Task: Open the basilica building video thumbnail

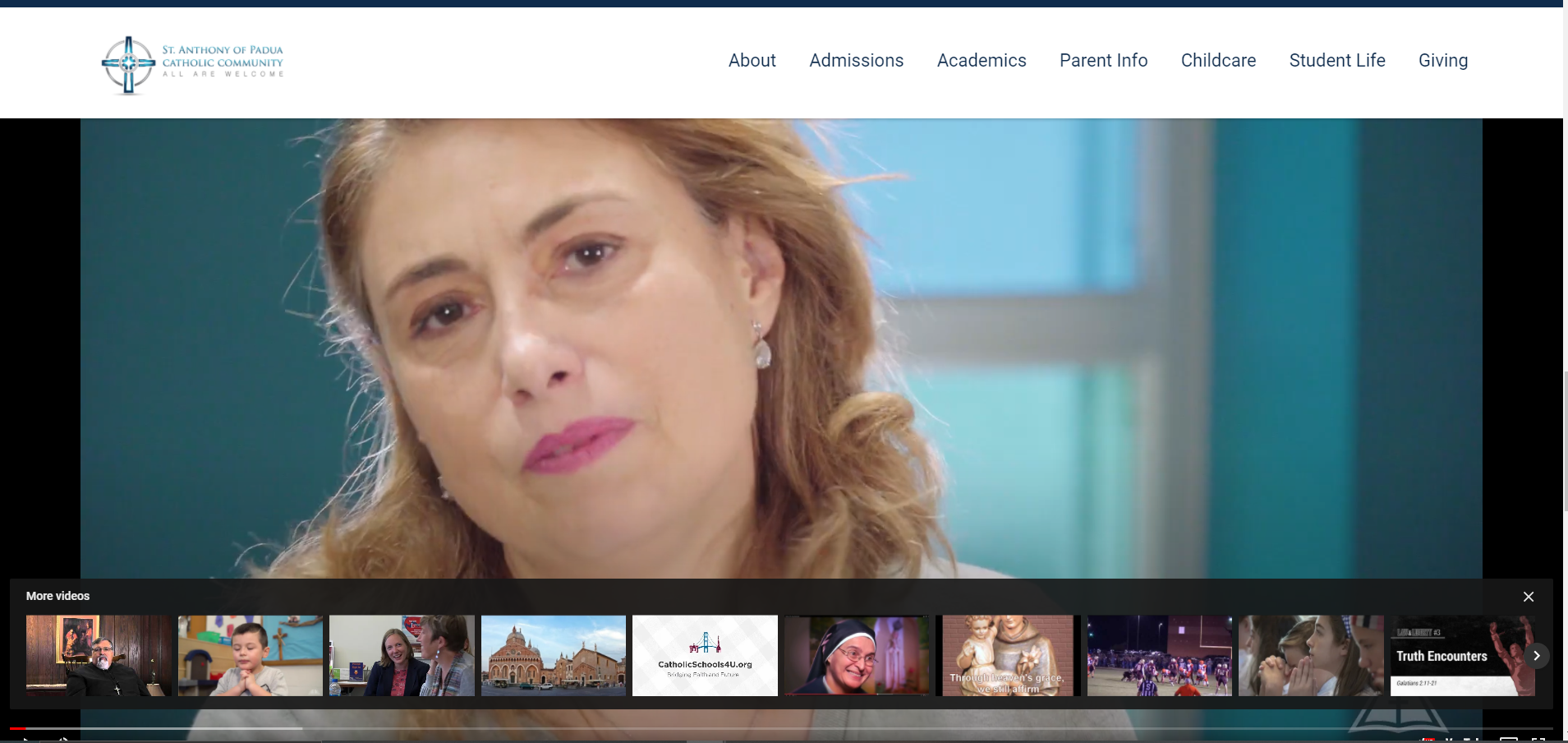Action: click(553, 656)
